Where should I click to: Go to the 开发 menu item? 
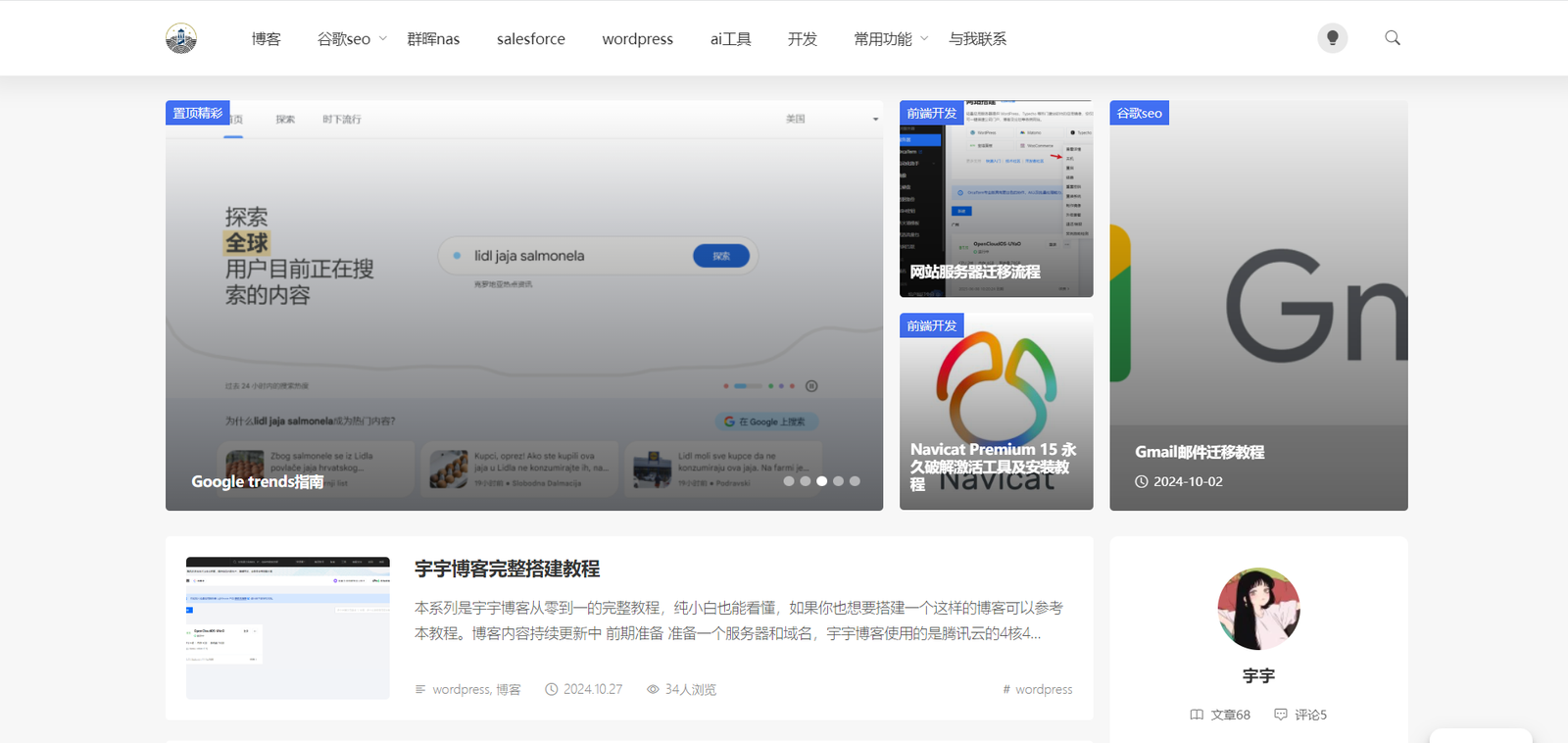803,39
